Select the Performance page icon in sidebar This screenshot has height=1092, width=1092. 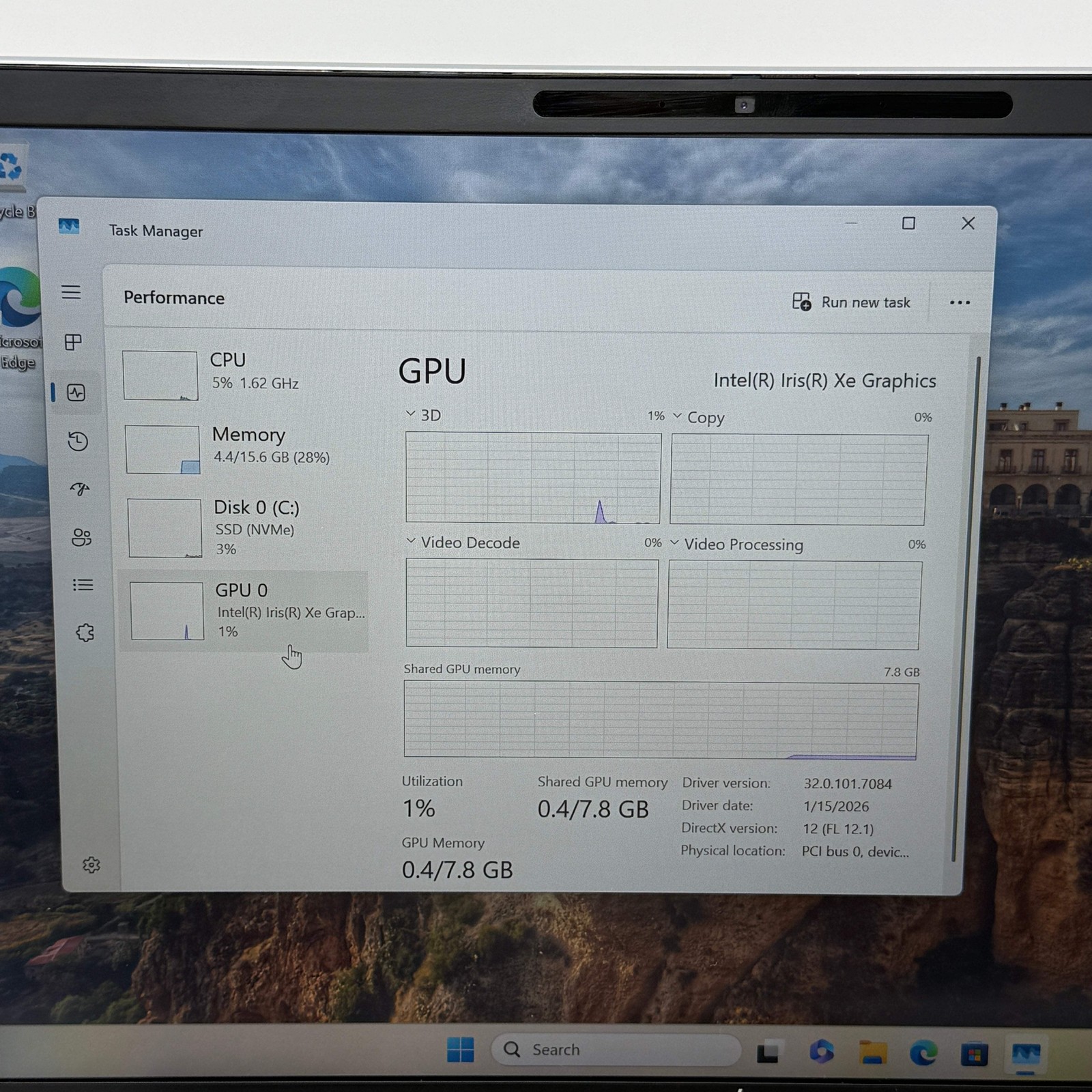pyautogui.click(x=76, y=392)
